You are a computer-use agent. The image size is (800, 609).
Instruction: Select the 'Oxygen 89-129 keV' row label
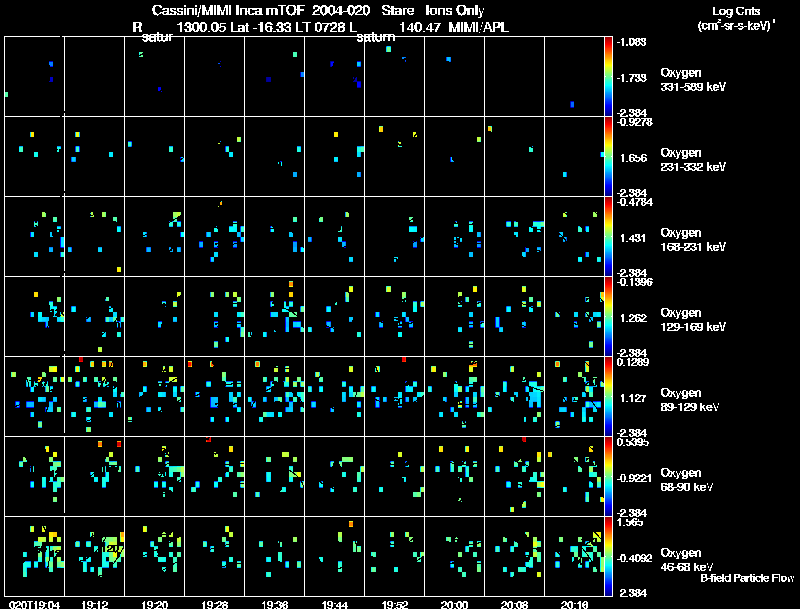click(690, 400)
